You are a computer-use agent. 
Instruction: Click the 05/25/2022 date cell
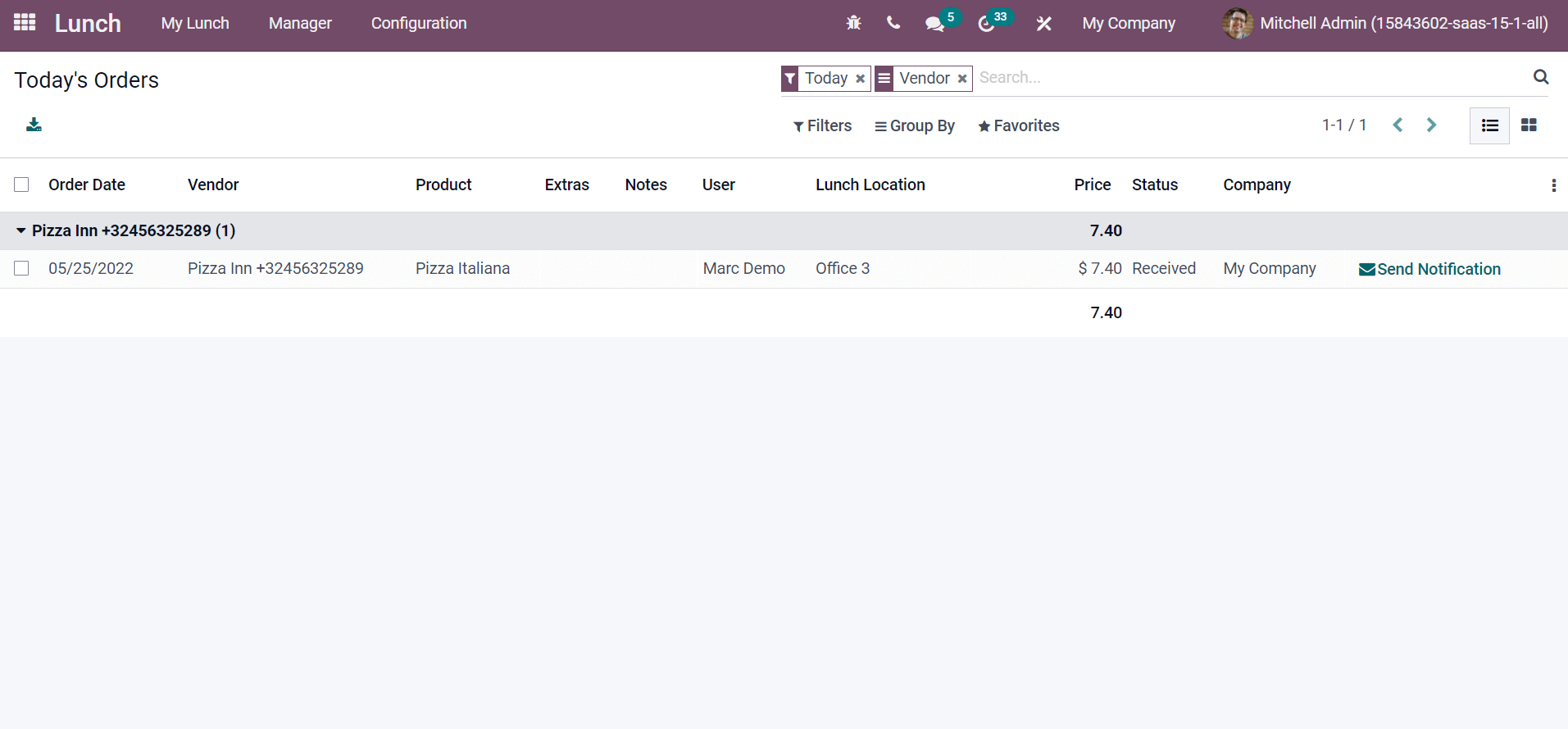[x=91, y=268]
